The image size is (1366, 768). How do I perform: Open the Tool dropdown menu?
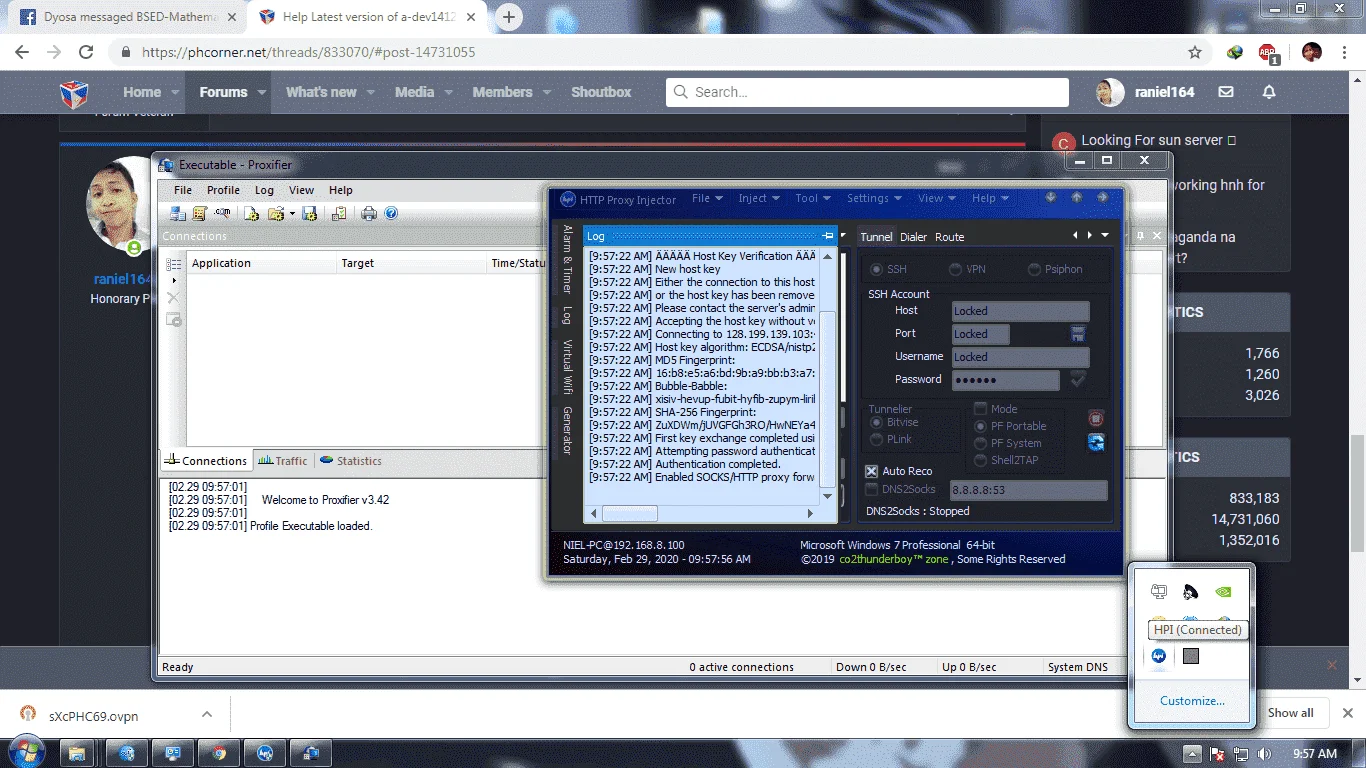coord(813,198)
